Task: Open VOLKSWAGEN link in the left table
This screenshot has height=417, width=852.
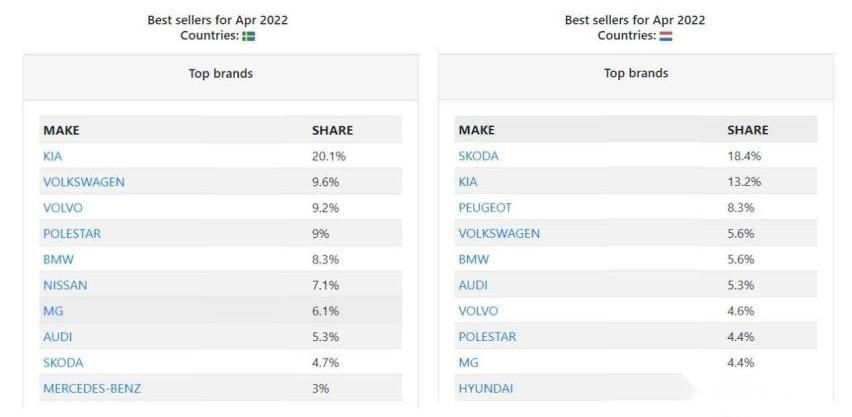Action: tap(84, 182)
